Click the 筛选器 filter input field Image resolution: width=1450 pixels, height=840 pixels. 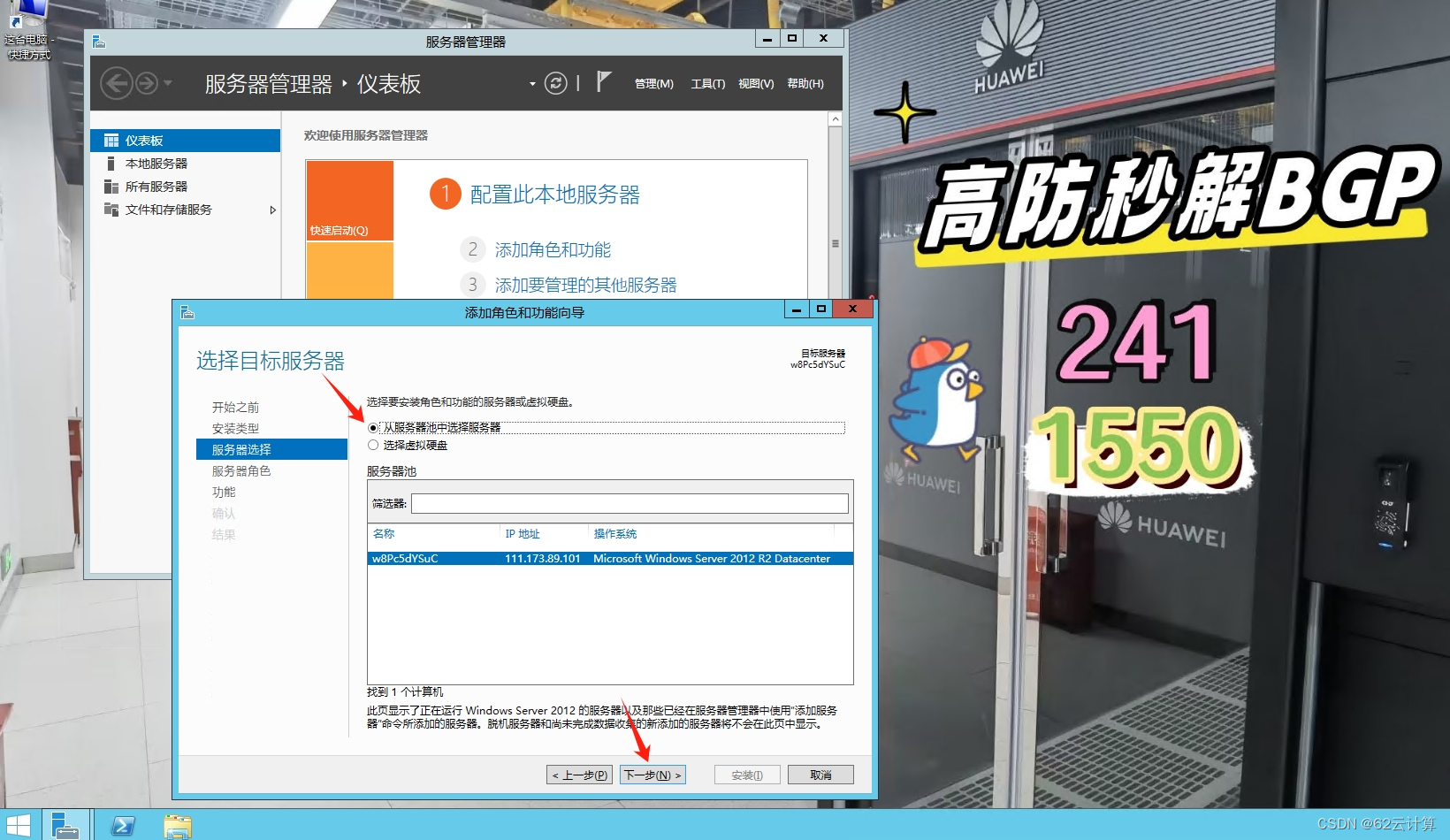click(630, 504)
